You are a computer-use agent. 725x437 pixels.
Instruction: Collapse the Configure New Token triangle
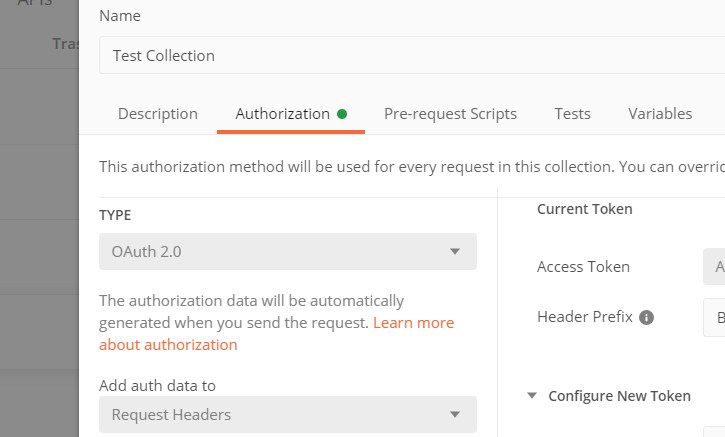[532, 396]
